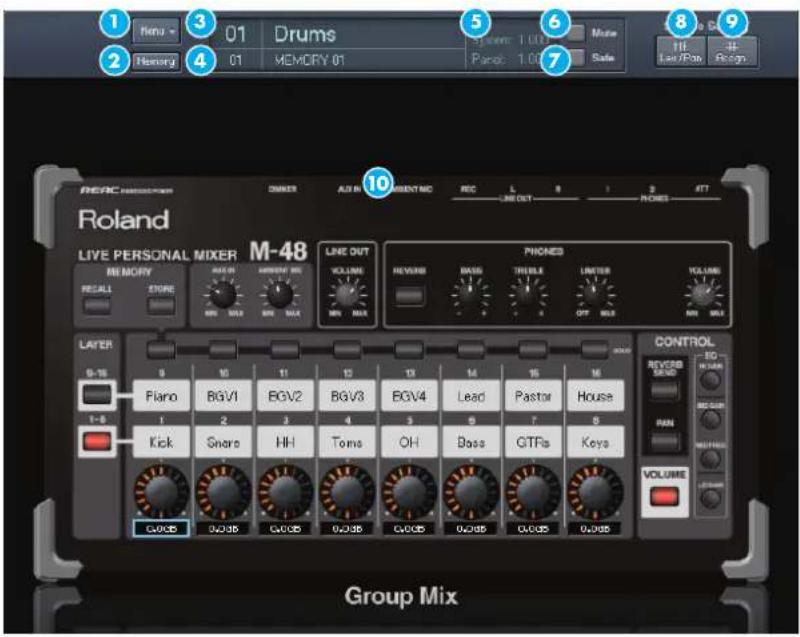Open the Menu dropdown

[x=156, y=32]
